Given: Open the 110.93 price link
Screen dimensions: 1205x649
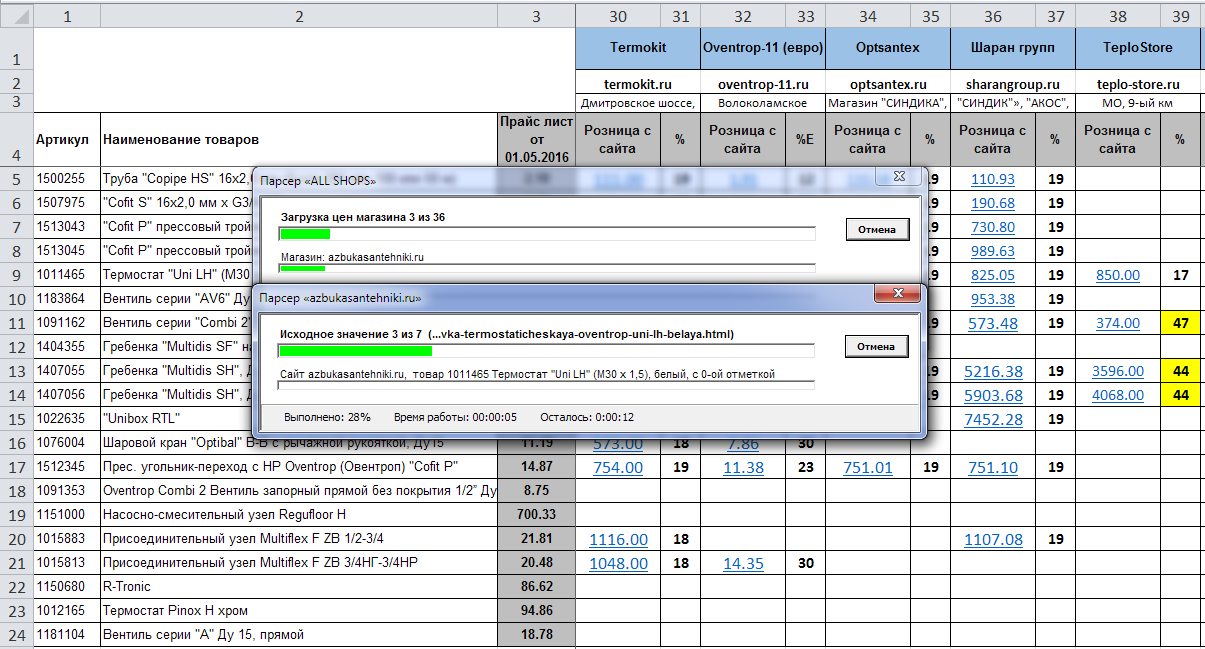Looking at the screenshot, I should point(992,179).
